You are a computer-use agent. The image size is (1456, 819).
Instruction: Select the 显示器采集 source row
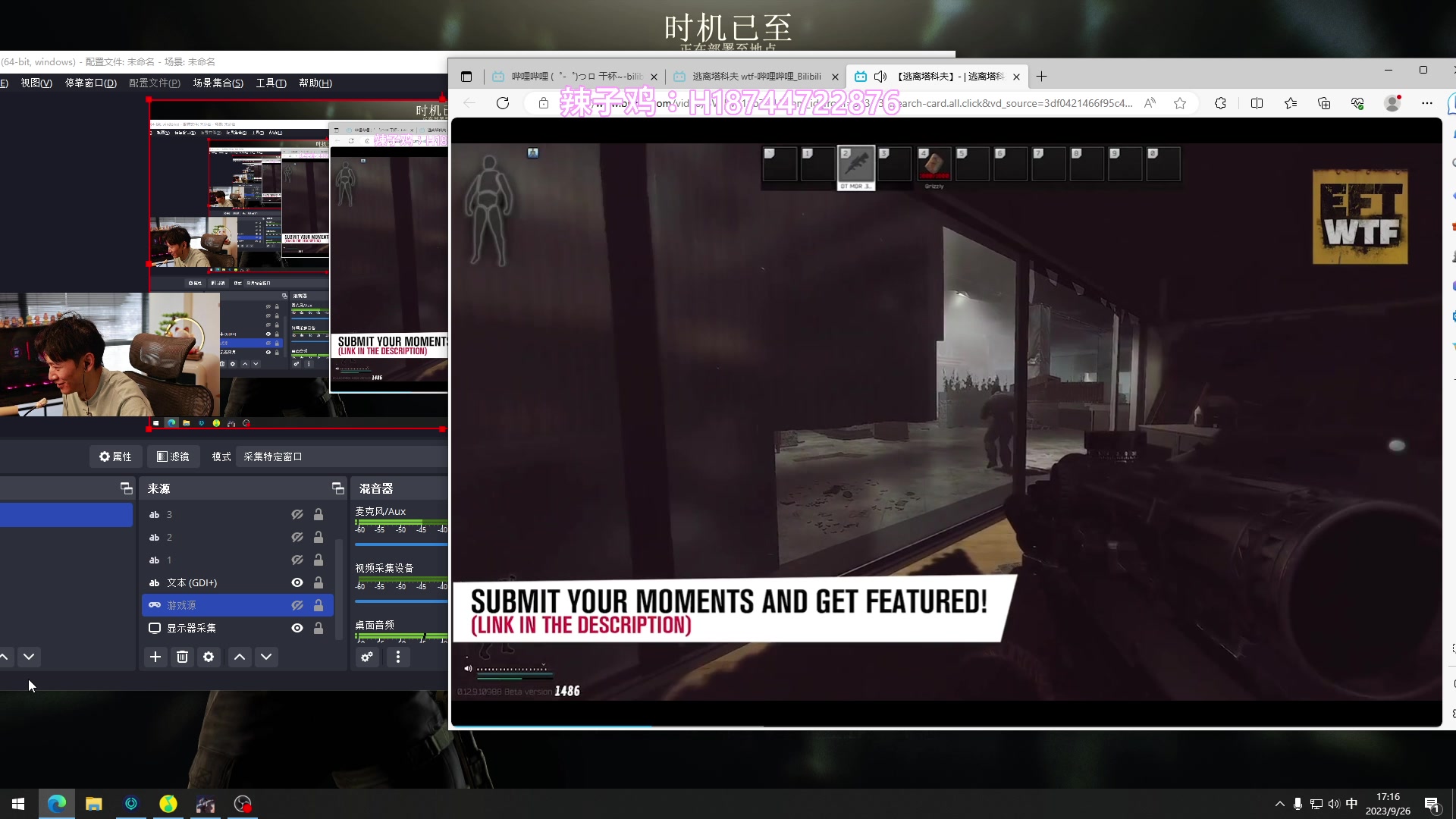237,628
